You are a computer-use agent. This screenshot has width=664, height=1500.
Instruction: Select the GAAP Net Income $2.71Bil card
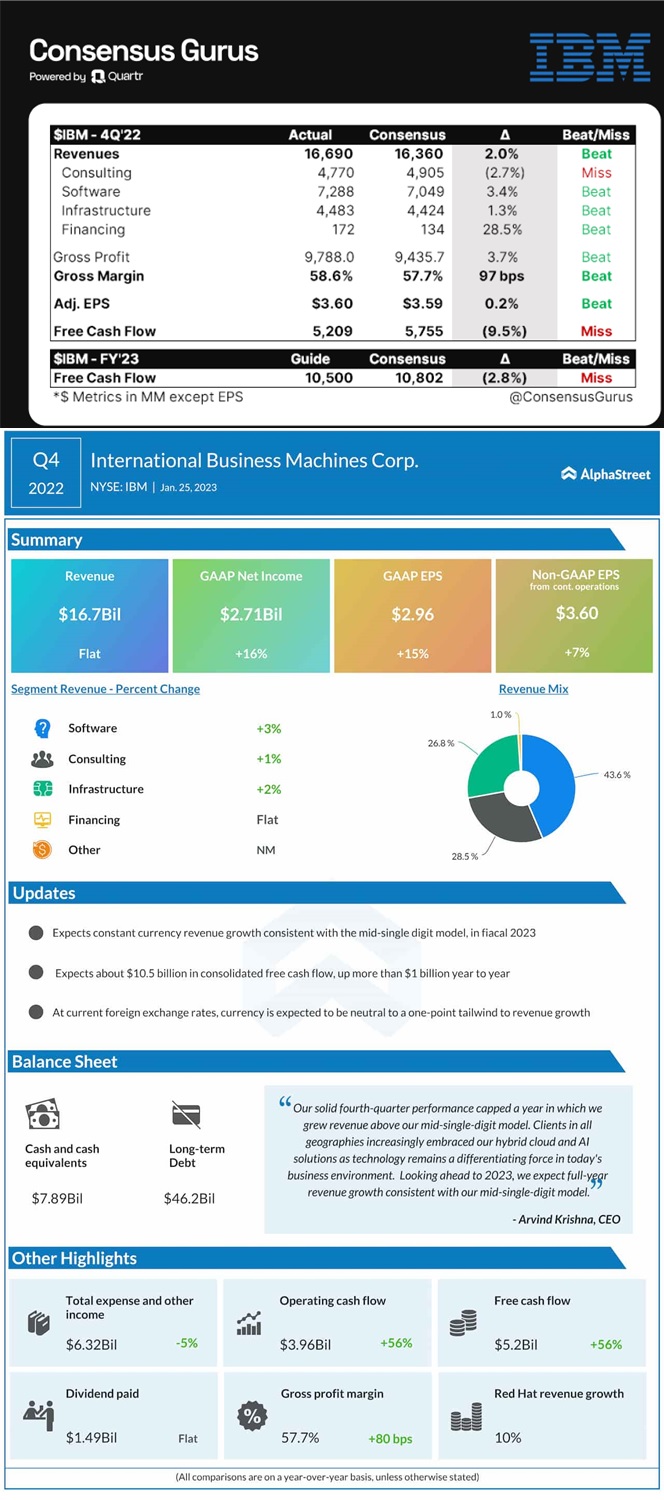point(251,615)
